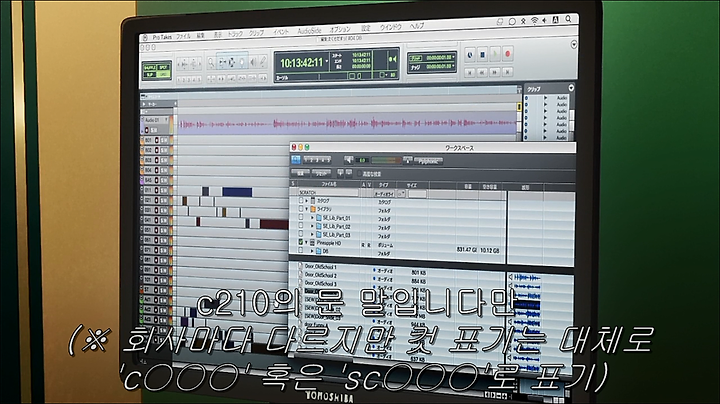Uncheck the Pineapple HD checkbox
Screen dimensions: 720x404
point(301,242)
